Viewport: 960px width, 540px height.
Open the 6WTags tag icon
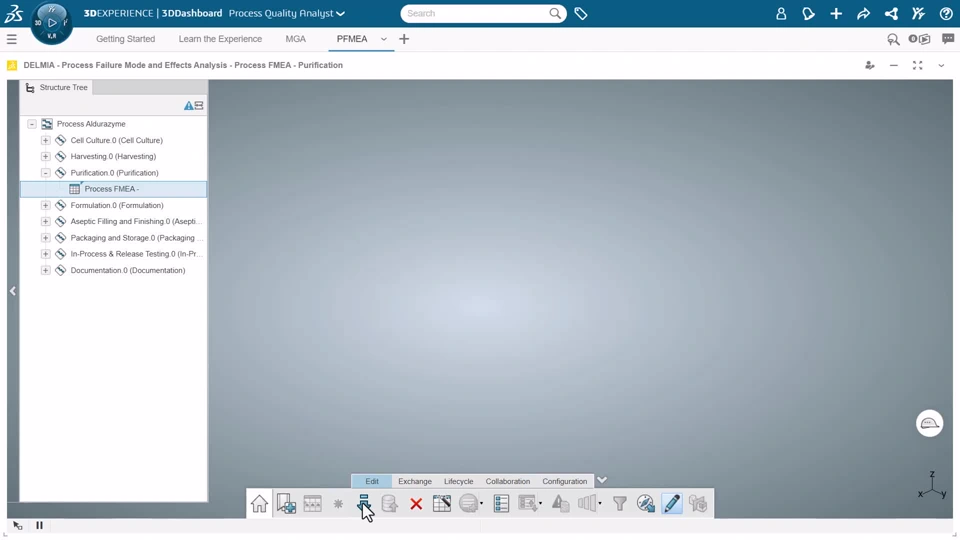click(x=581, y=13)
